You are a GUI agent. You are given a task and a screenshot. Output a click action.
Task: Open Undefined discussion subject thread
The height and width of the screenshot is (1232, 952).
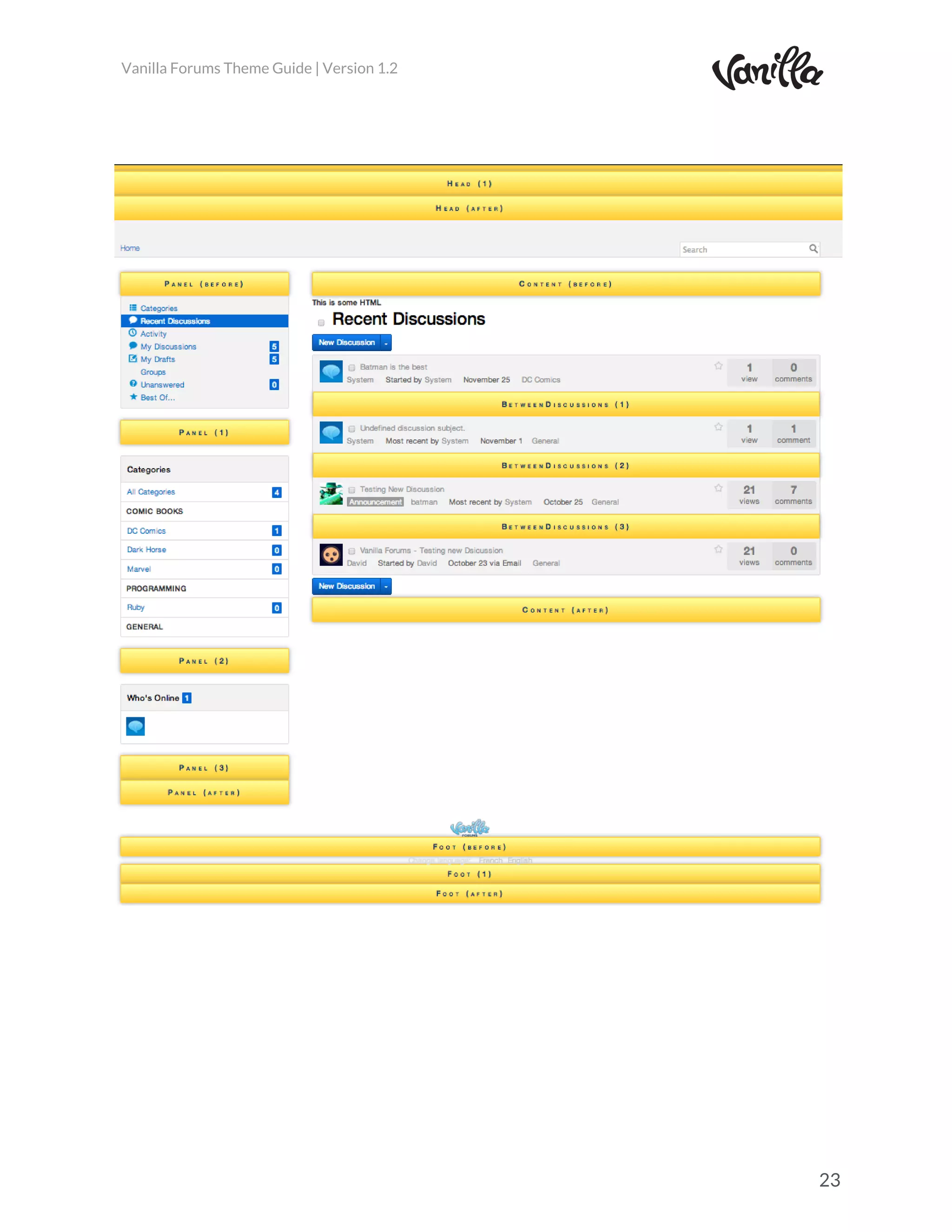412,428
